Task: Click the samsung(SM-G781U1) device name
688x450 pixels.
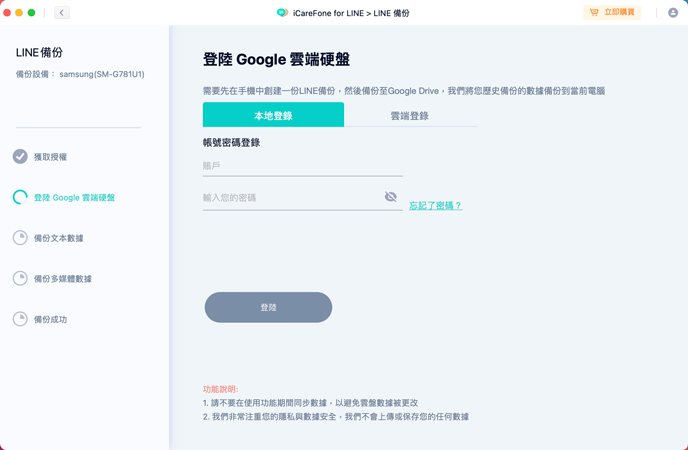Action: 102,74
